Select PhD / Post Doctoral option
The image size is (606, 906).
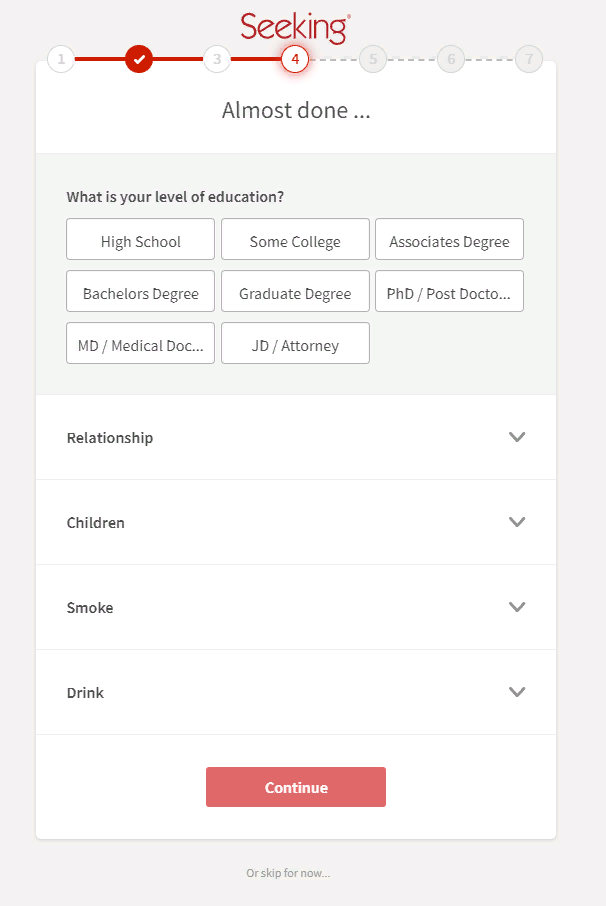click(x=449, y=292)
